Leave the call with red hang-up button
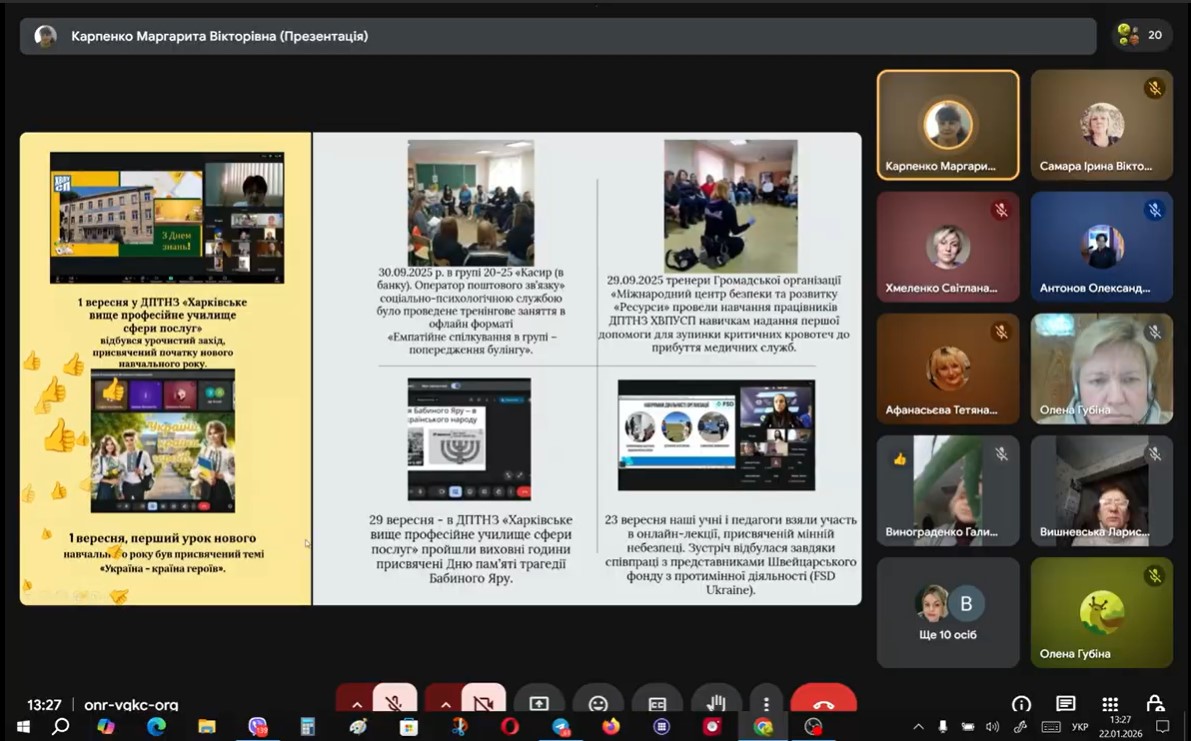Viewport: 1191px width, 741px height. (823, 703)
